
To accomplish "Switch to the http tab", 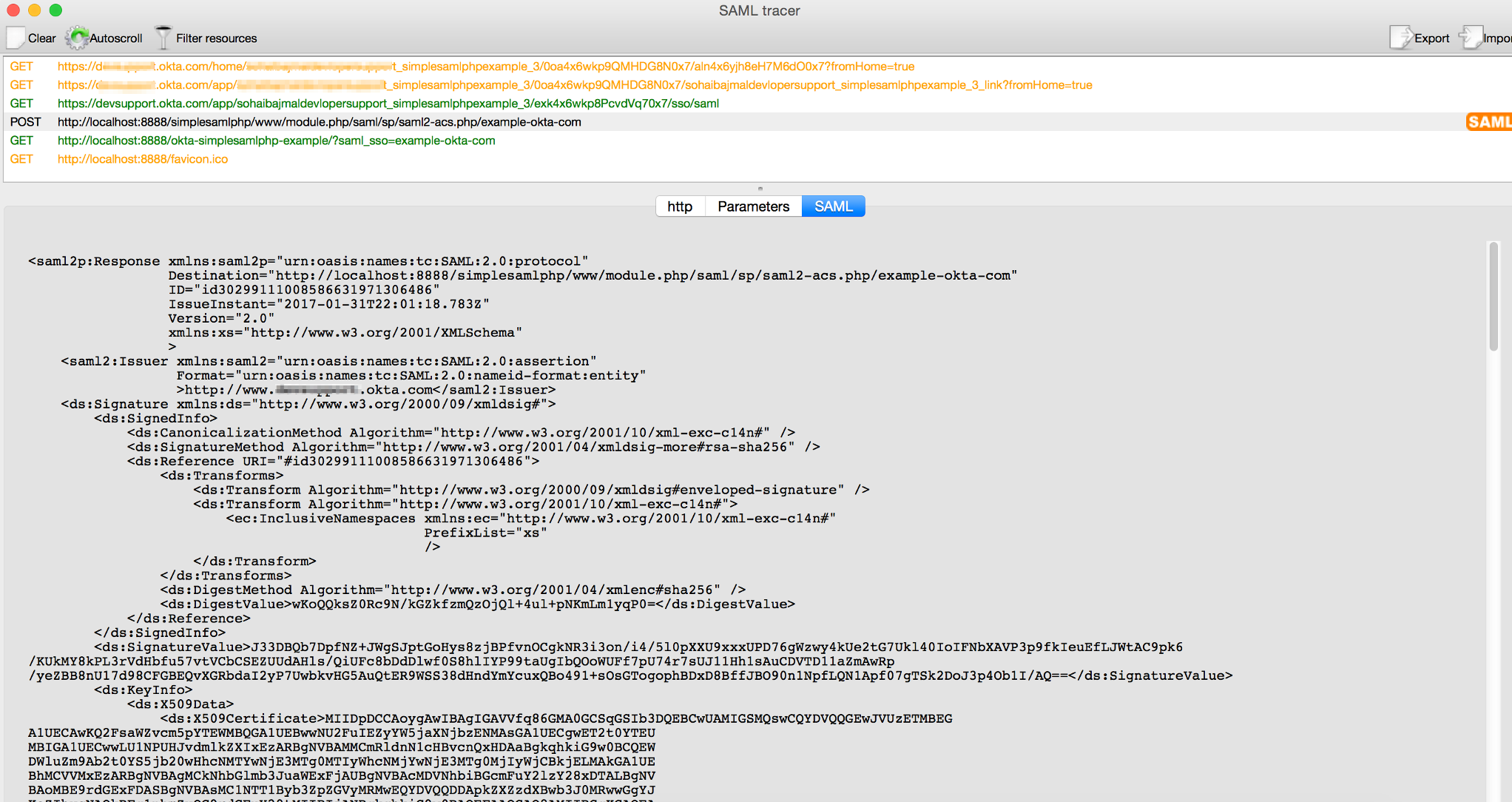I will pos(679,206).
